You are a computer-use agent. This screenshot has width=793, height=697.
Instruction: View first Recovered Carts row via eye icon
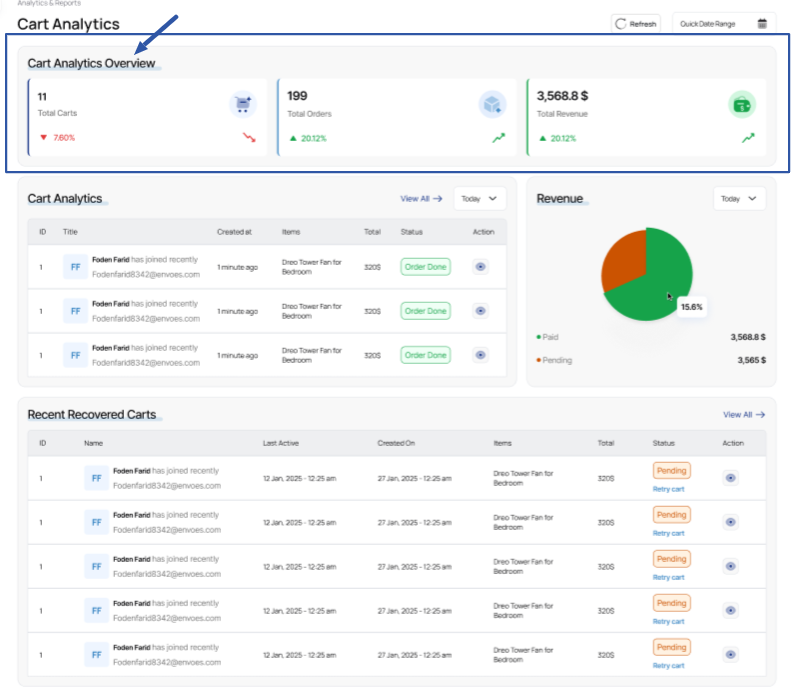(730, 478)
